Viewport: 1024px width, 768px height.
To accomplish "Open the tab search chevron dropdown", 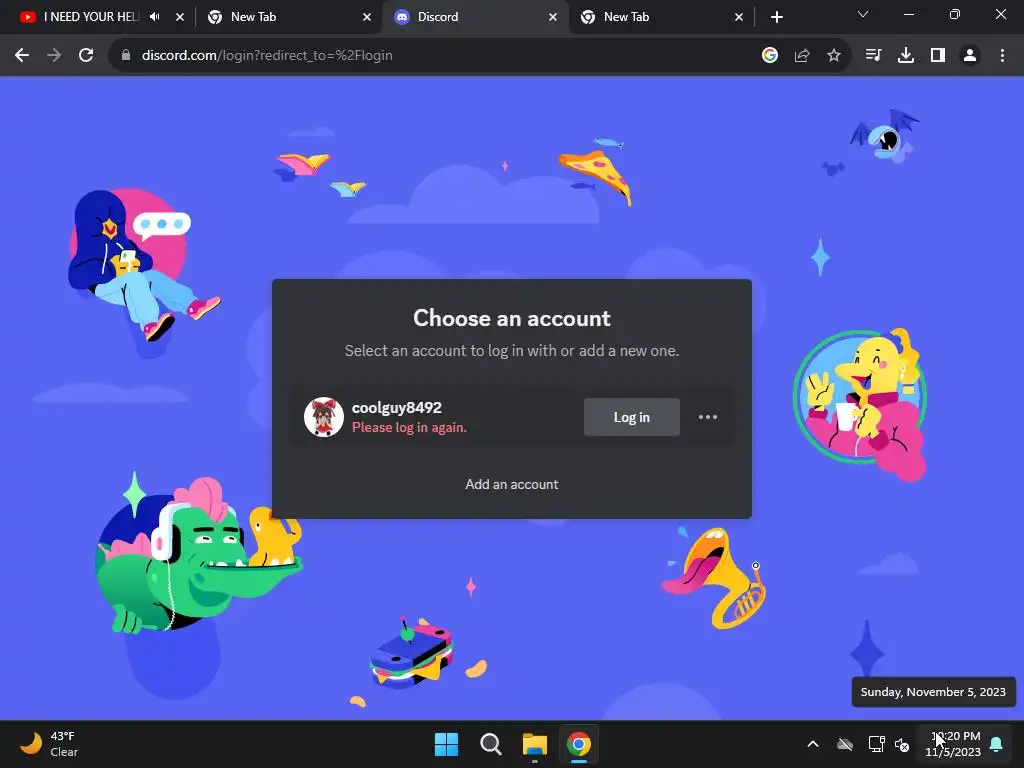I will tap(863, 14).
